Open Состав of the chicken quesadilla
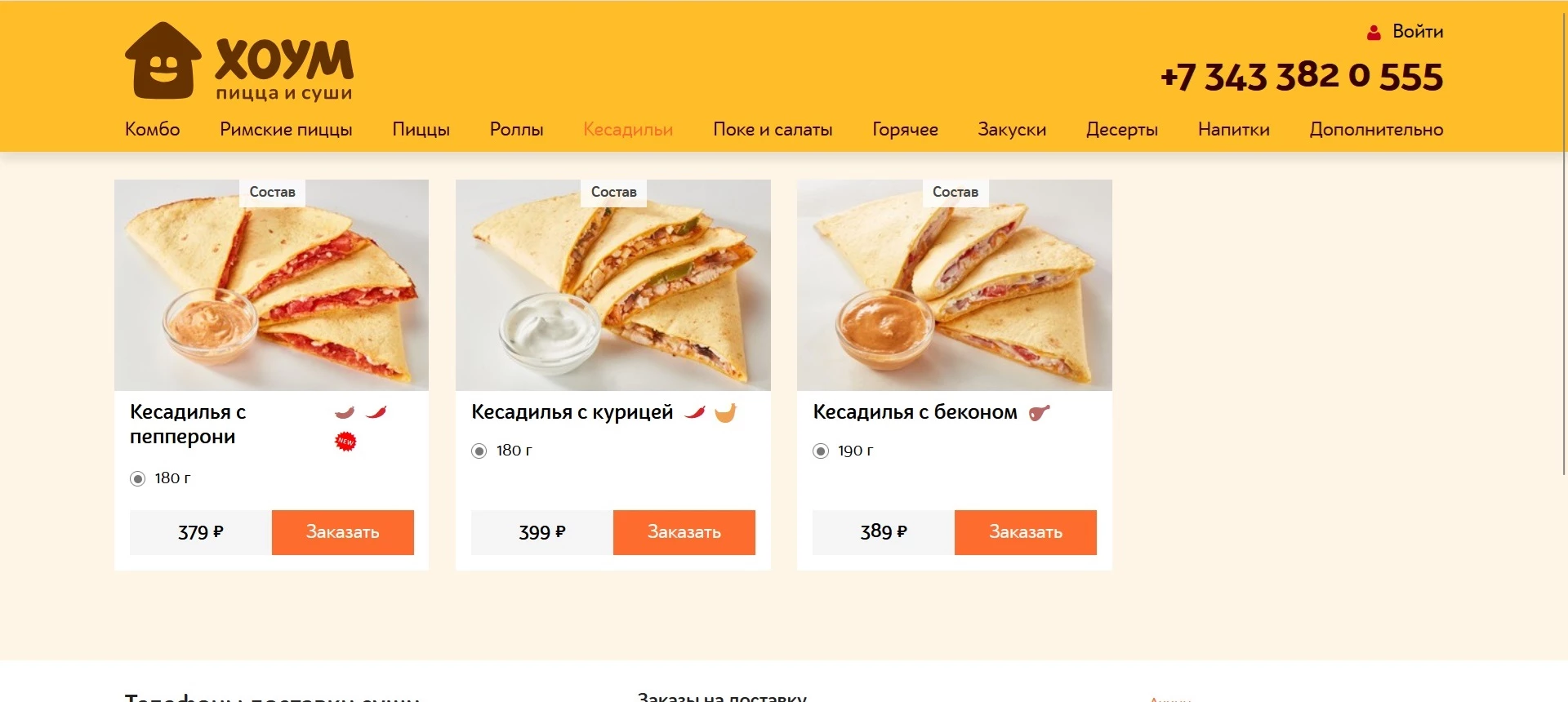Screen dimensions: 1568x702 (x=613, y=192)
